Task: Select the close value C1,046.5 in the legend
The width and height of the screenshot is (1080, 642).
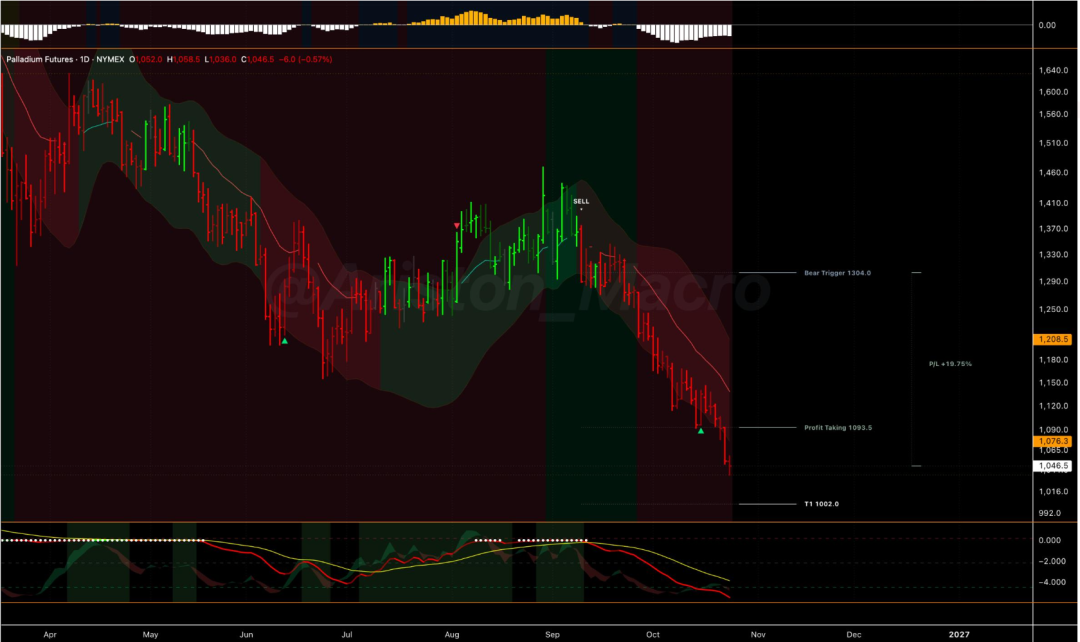Action: pyautogui.click(x=258, y=59)
